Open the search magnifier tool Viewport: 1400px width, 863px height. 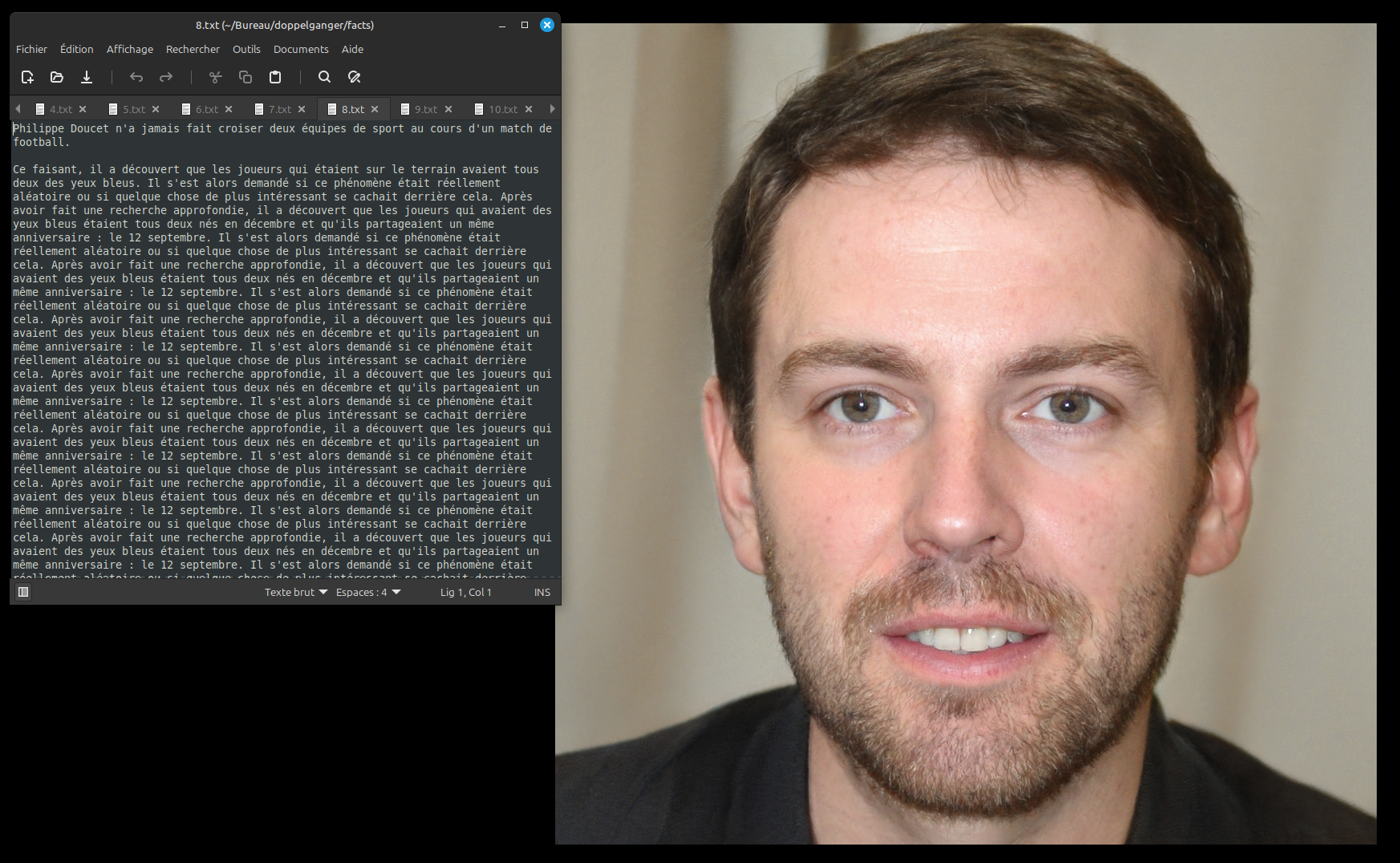pyautogui.click(x=324, y=77)
